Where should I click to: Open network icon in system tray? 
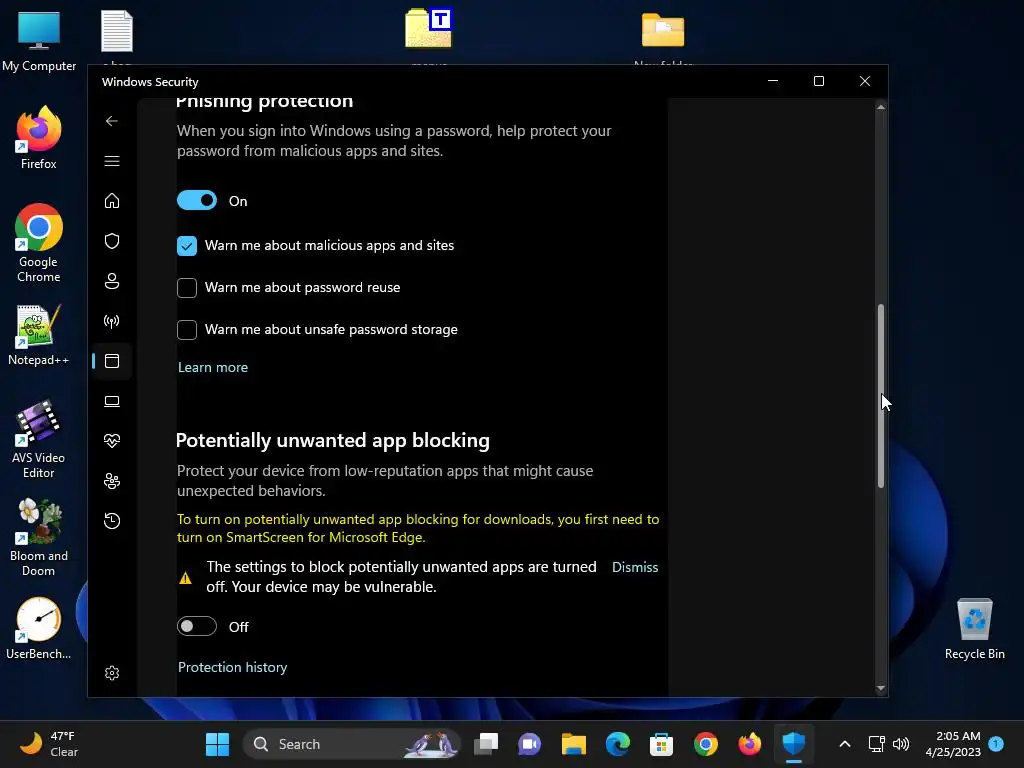876,744
